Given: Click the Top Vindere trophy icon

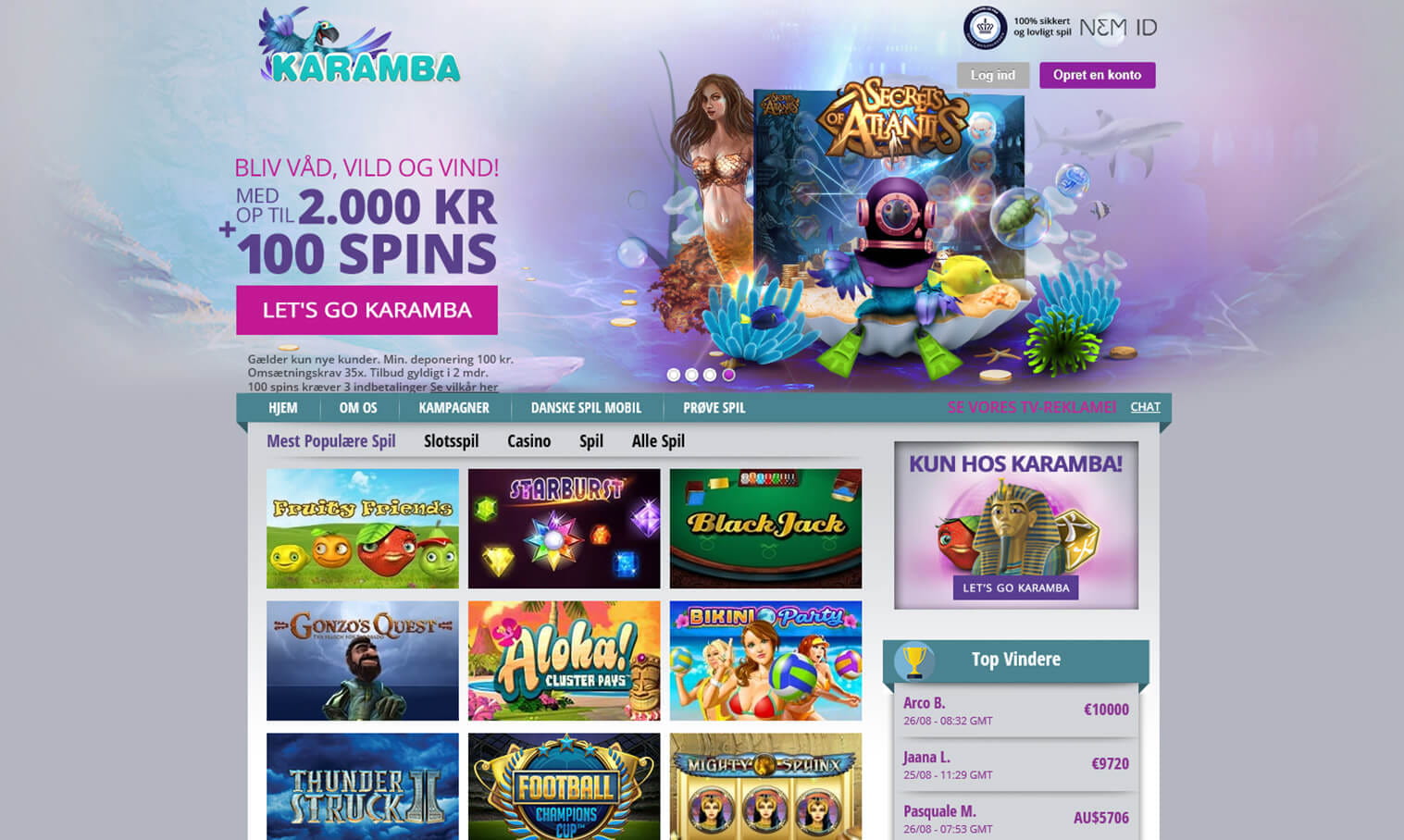Looking at the screenshot, I should (913, 660).
